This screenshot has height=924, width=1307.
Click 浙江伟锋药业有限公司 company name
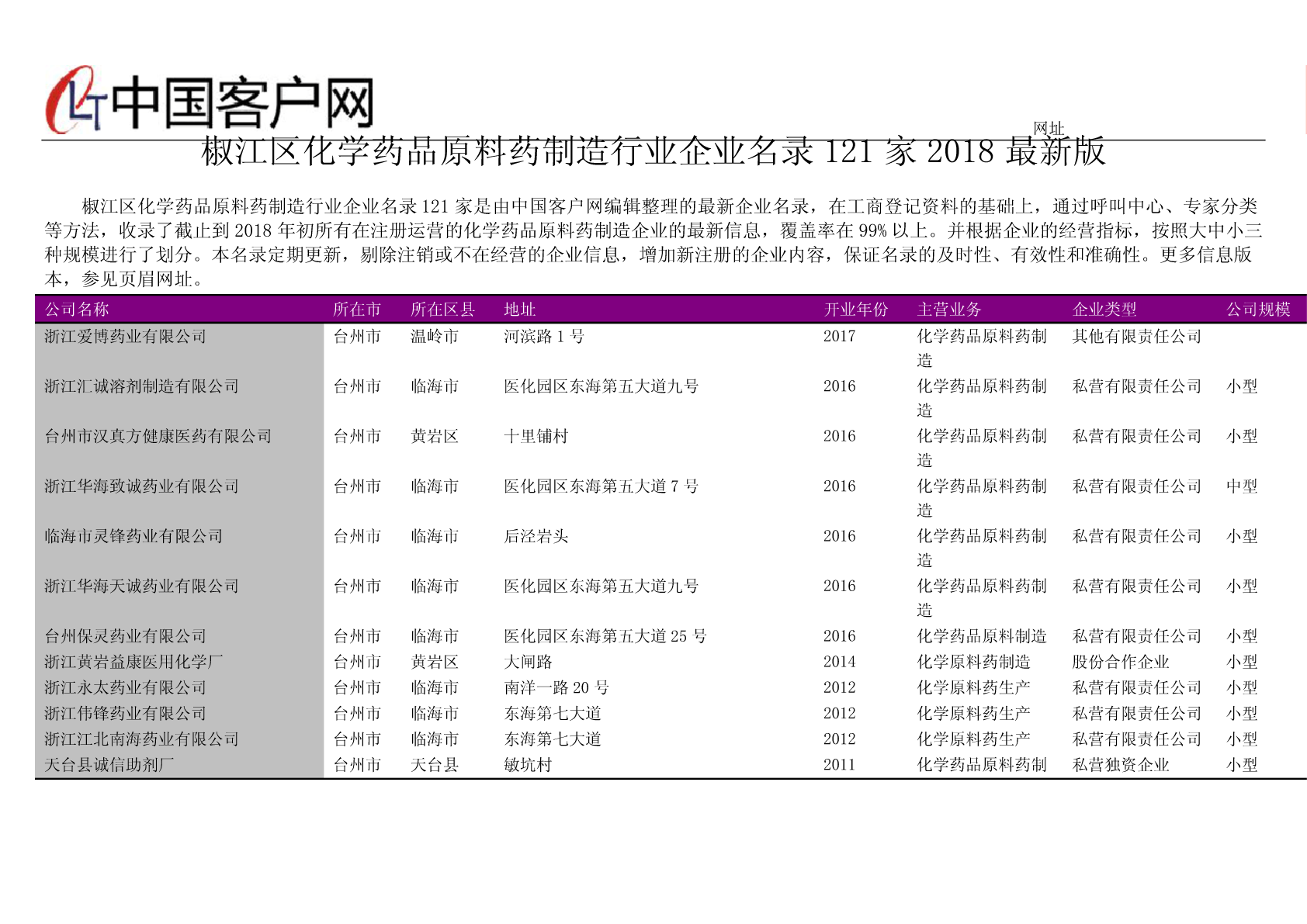point(126,713)
